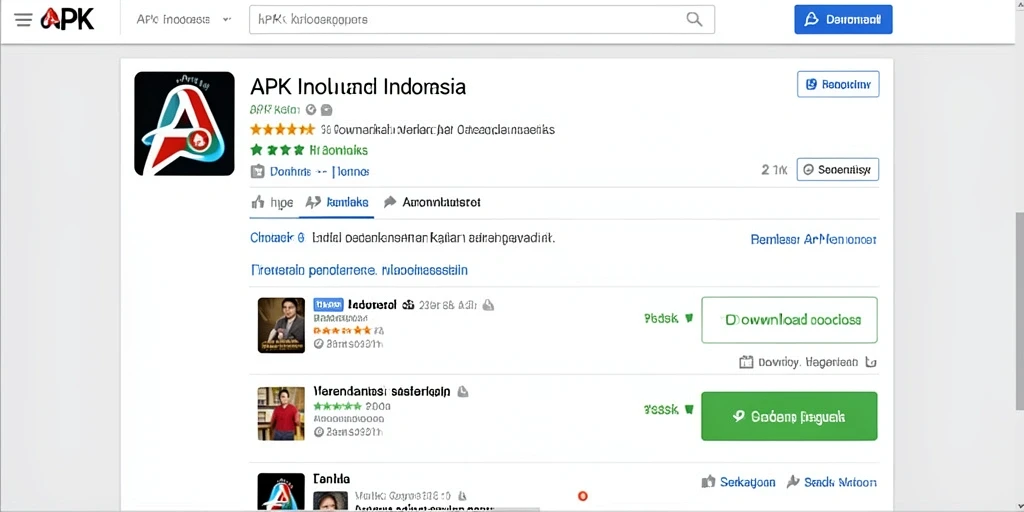1024x512 pixels.
Task: Click the red circle icon in third row
Action: pos(583,496)
